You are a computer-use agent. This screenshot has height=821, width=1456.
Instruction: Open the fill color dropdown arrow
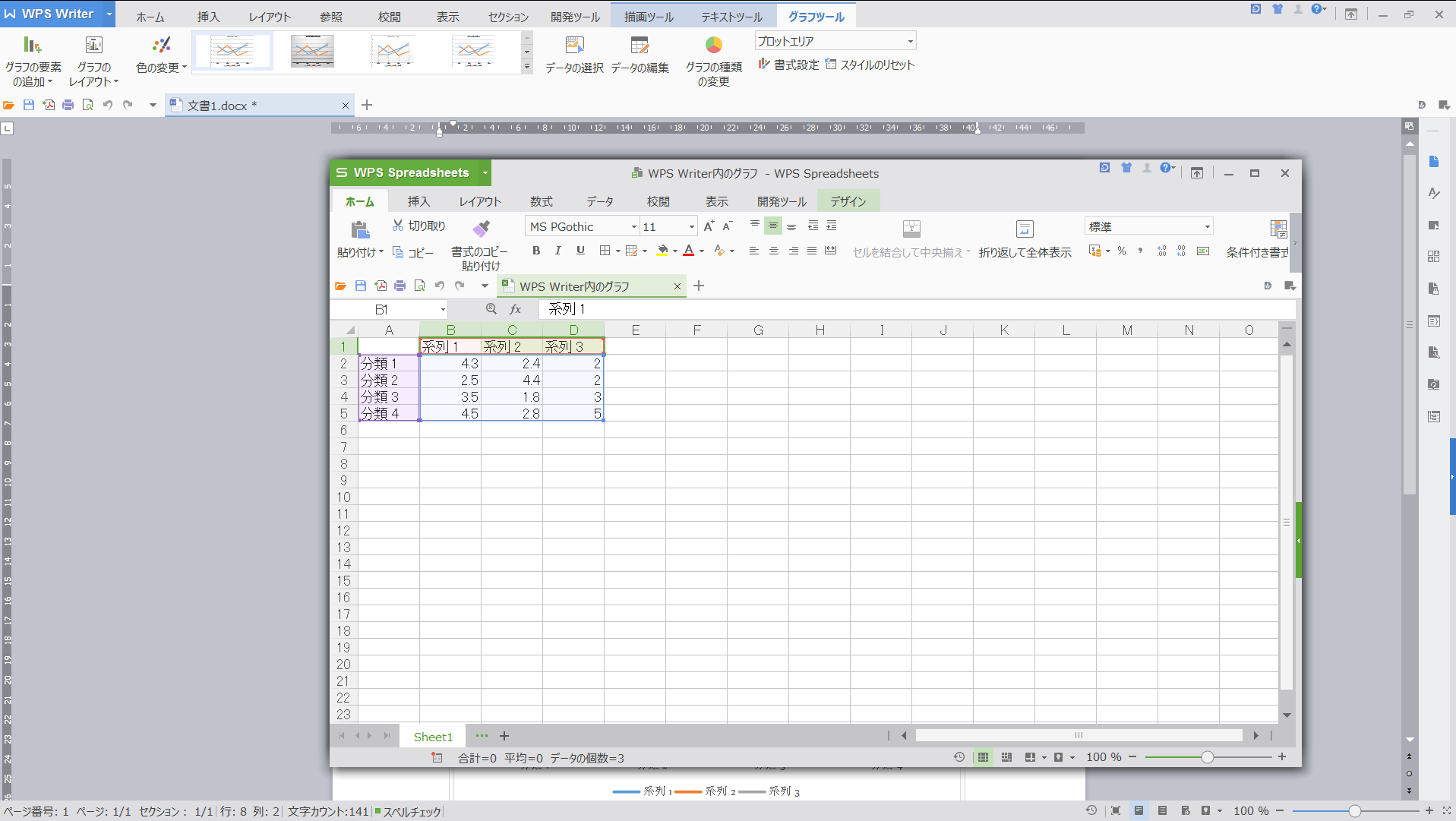pos(675,251)
